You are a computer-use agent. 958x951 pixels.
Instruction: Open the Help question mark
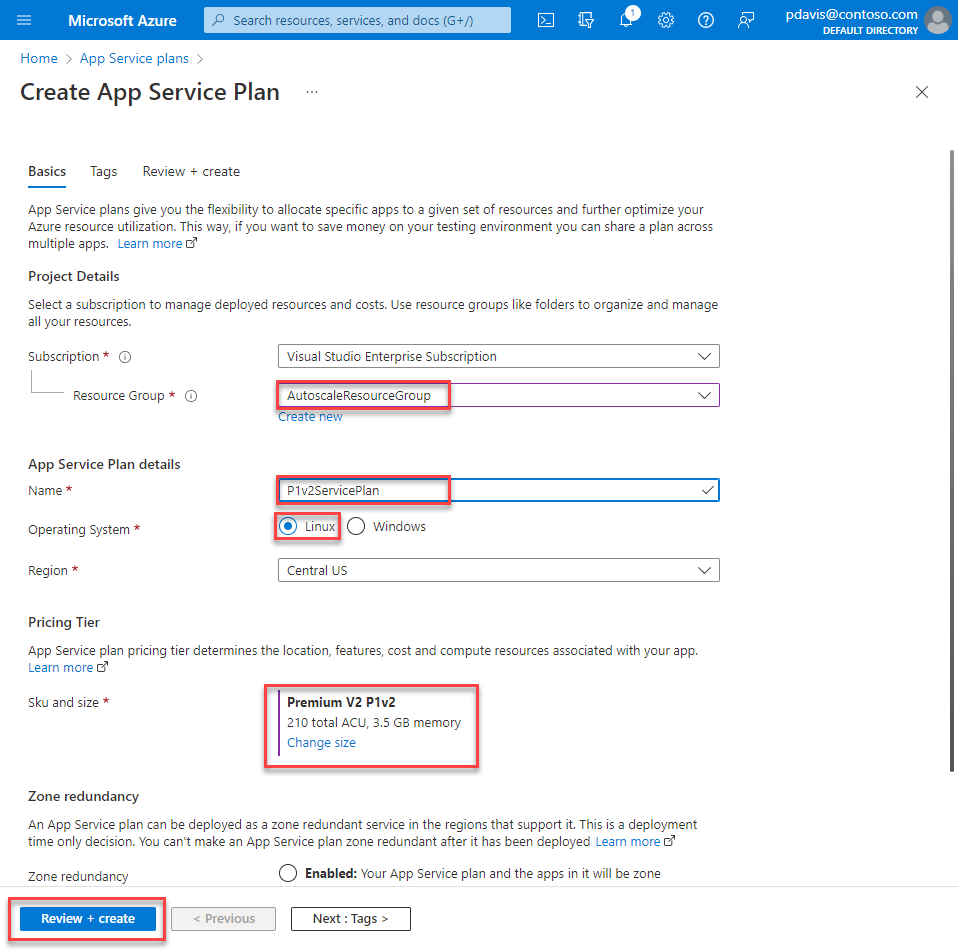(x=706, y=20)
